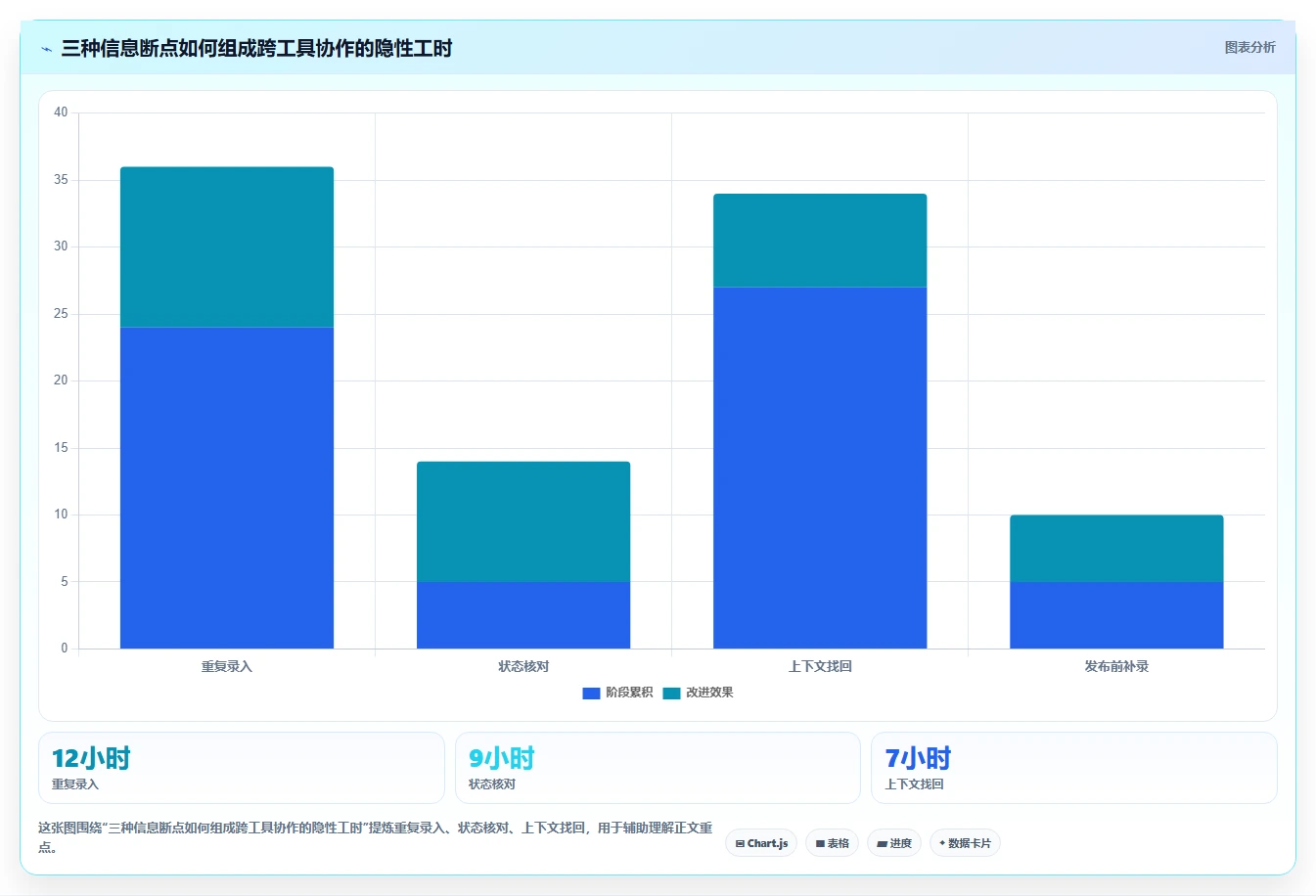This screenshot has width=1316, height=896.
Task: Select the 进度 tag chip
Action: [x=894, y=843]
